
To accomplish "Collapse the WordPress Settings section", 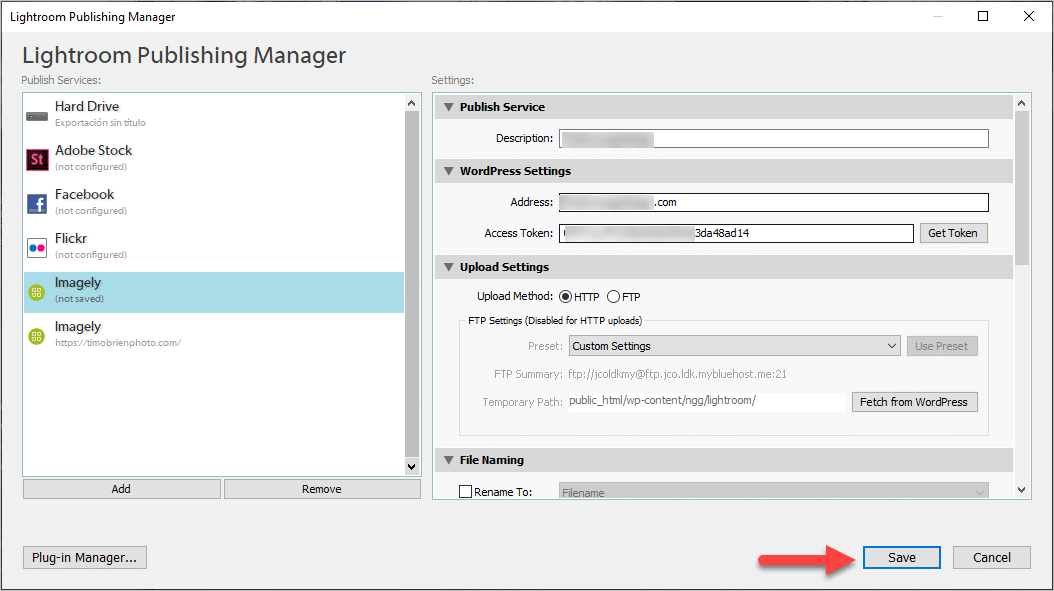I will (x=448, y=171).
